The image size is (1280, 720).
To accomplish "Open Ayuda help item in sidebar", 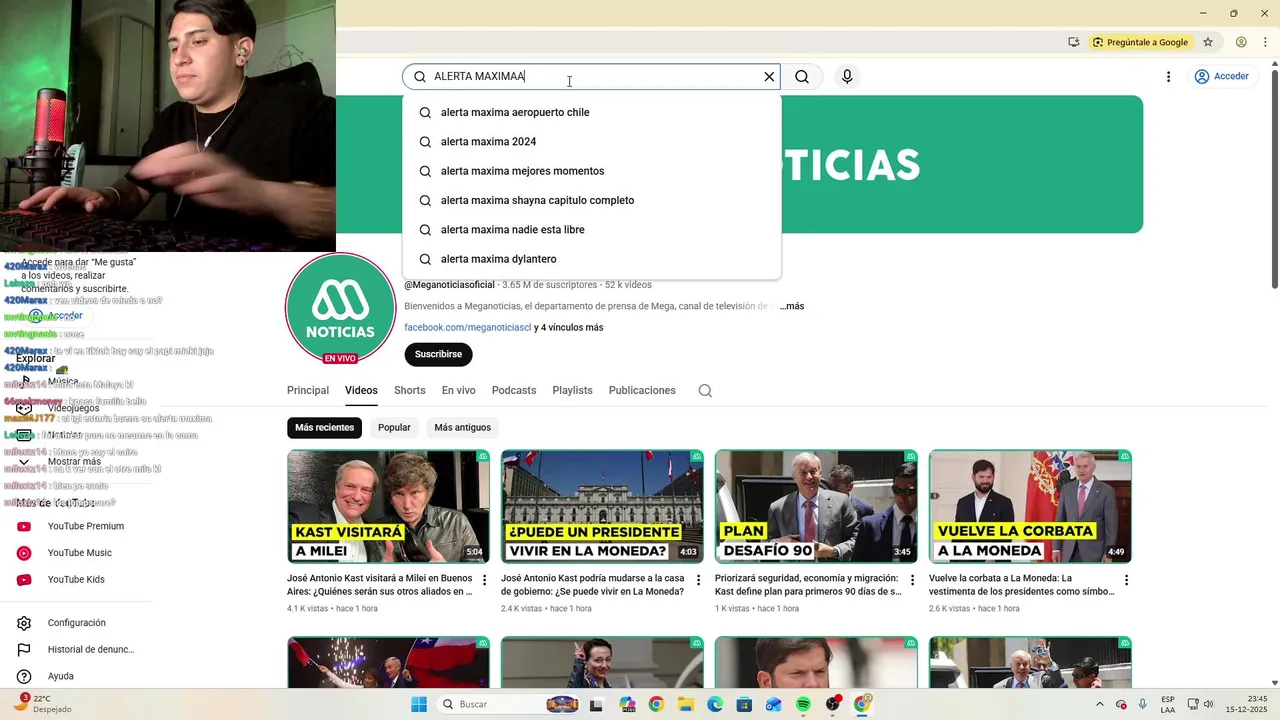I will pos(78,676).
